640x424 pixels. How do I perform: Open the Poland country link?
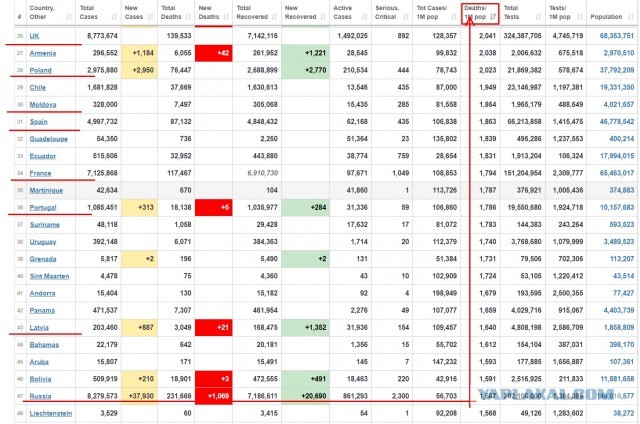(40, 70)
